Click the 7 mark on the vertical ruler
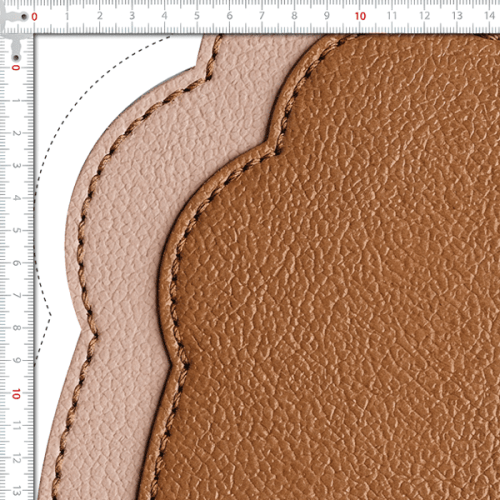 (16, 296)
